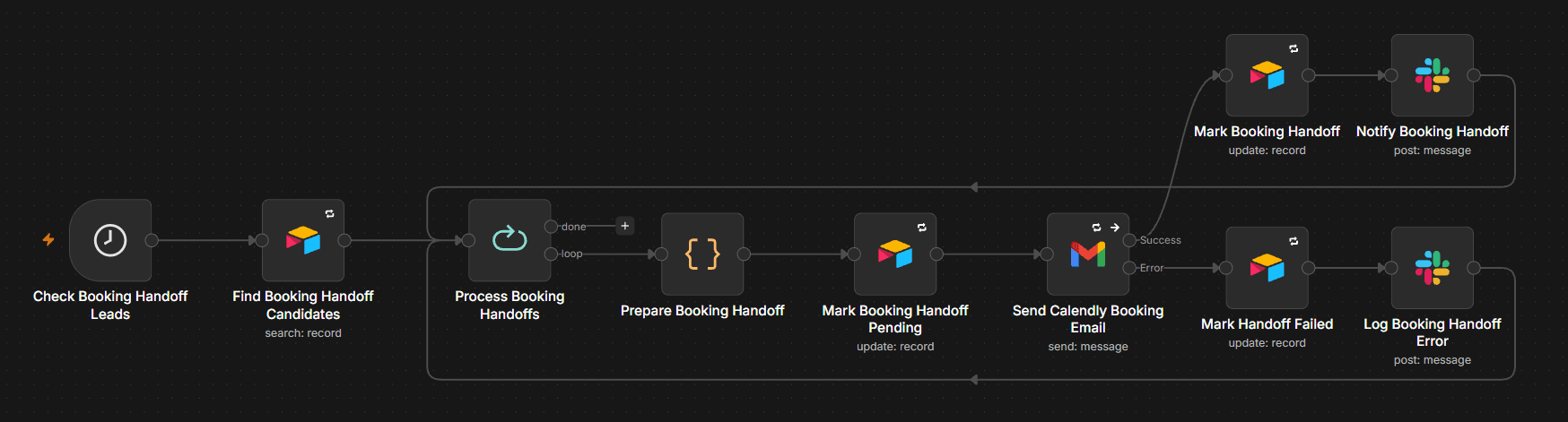Click the input connector of Mark Booking Handoff node
Image resolution: width=1568 pixels, height=422 pixels.
coord(1226,75)
